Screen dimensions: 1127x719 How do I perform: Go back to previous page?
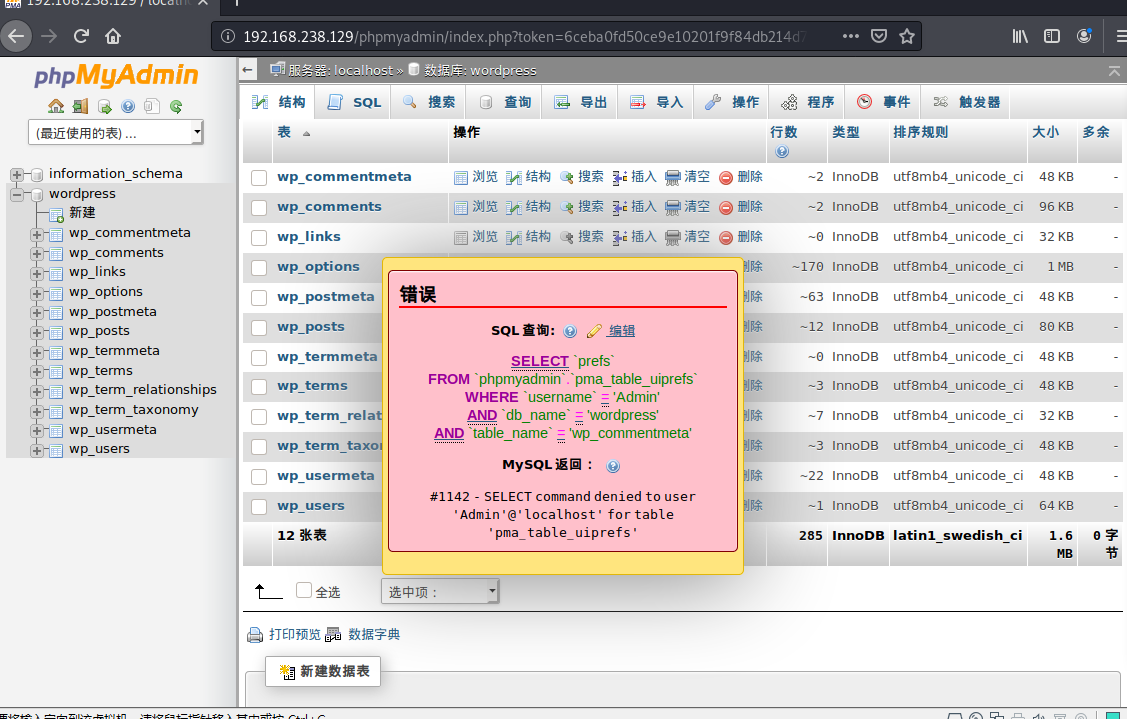coord(16,36)
